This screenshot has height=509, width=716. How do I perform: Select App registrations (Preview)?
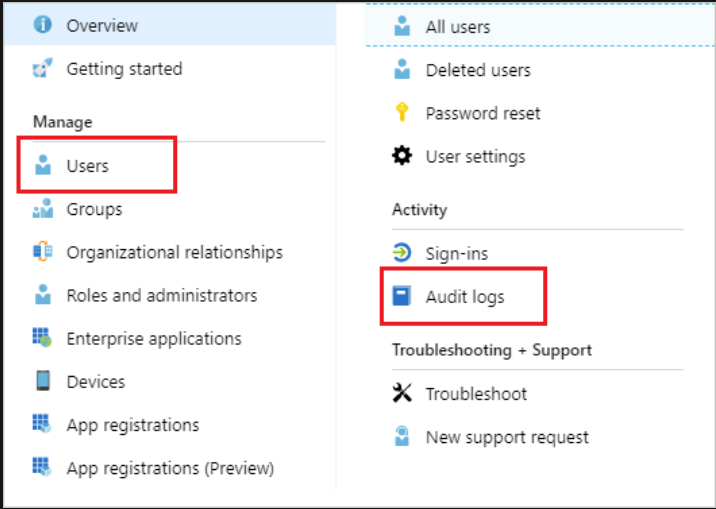(x=170, y=467)
